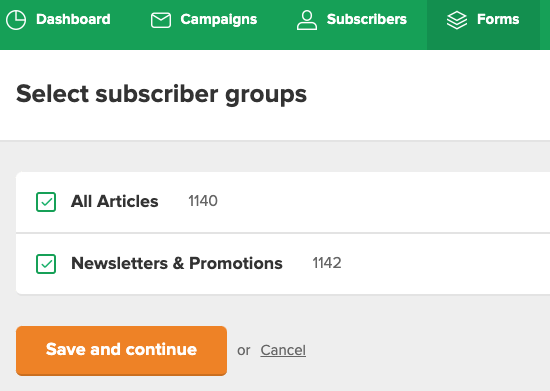Click the Cancel link

tap(283, 350)
